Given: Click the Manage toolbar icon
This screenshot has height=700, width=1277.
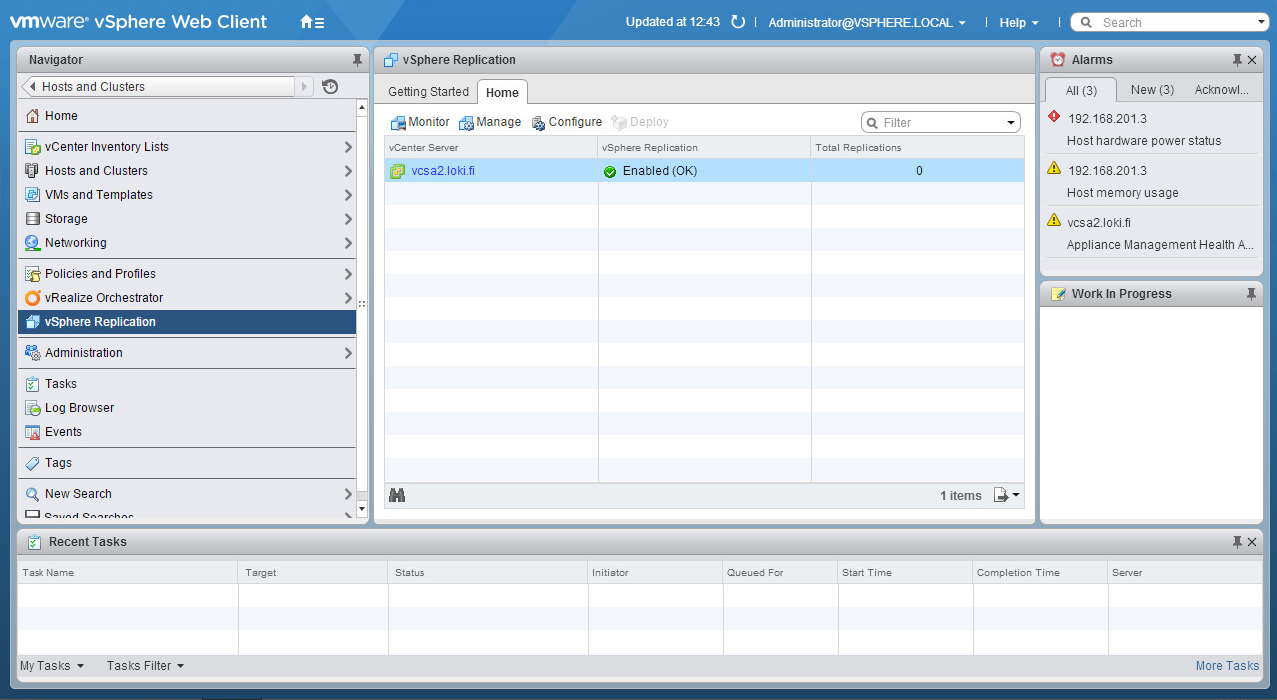Looking at the screenshot, I should point(466,122).
